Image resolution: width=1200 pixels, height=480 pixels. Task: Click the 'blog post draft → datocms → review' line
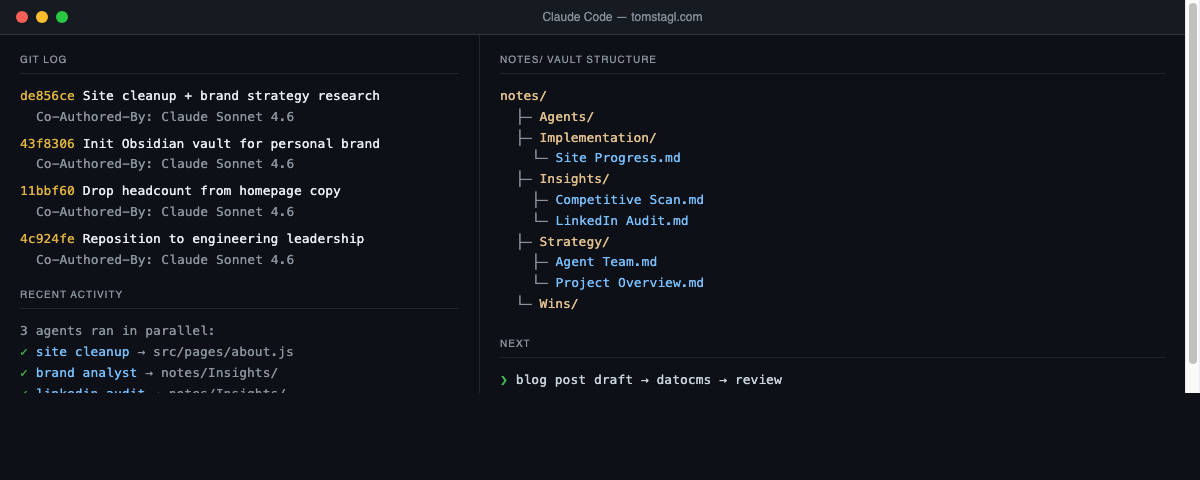click(649, 380)
